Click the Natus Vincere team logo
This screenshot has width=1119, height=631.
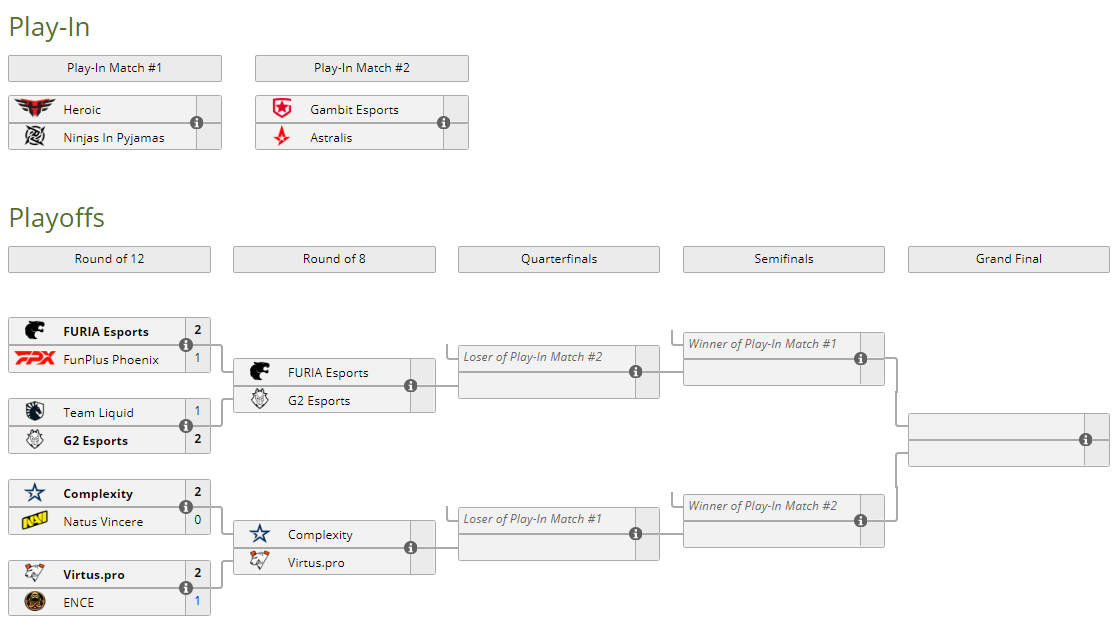tap(34, 521)
